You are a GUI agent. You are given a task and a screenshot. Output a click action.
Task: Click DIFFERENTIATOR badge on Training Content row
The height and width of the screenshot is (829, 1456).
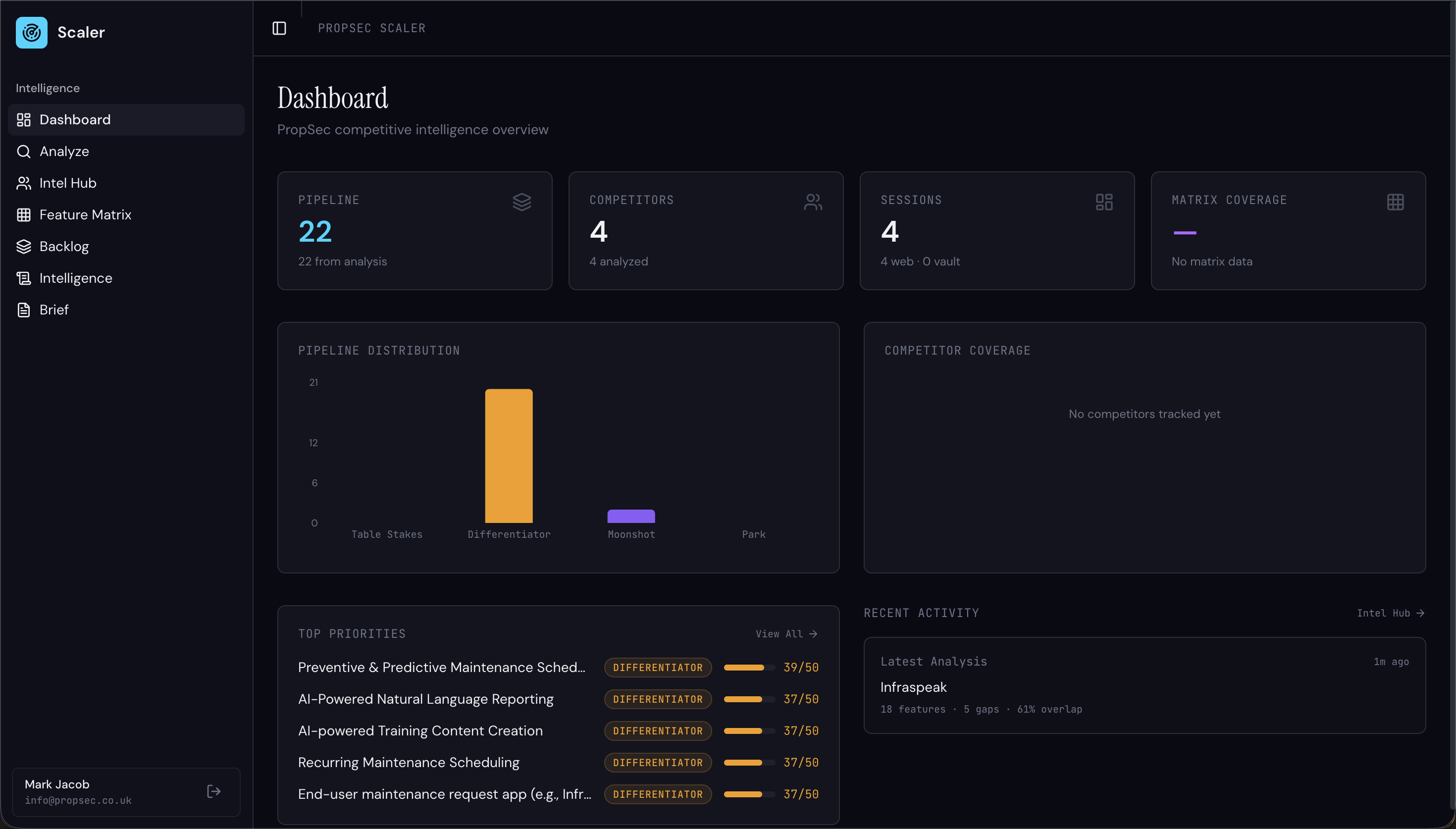click(x=657, y=730)
